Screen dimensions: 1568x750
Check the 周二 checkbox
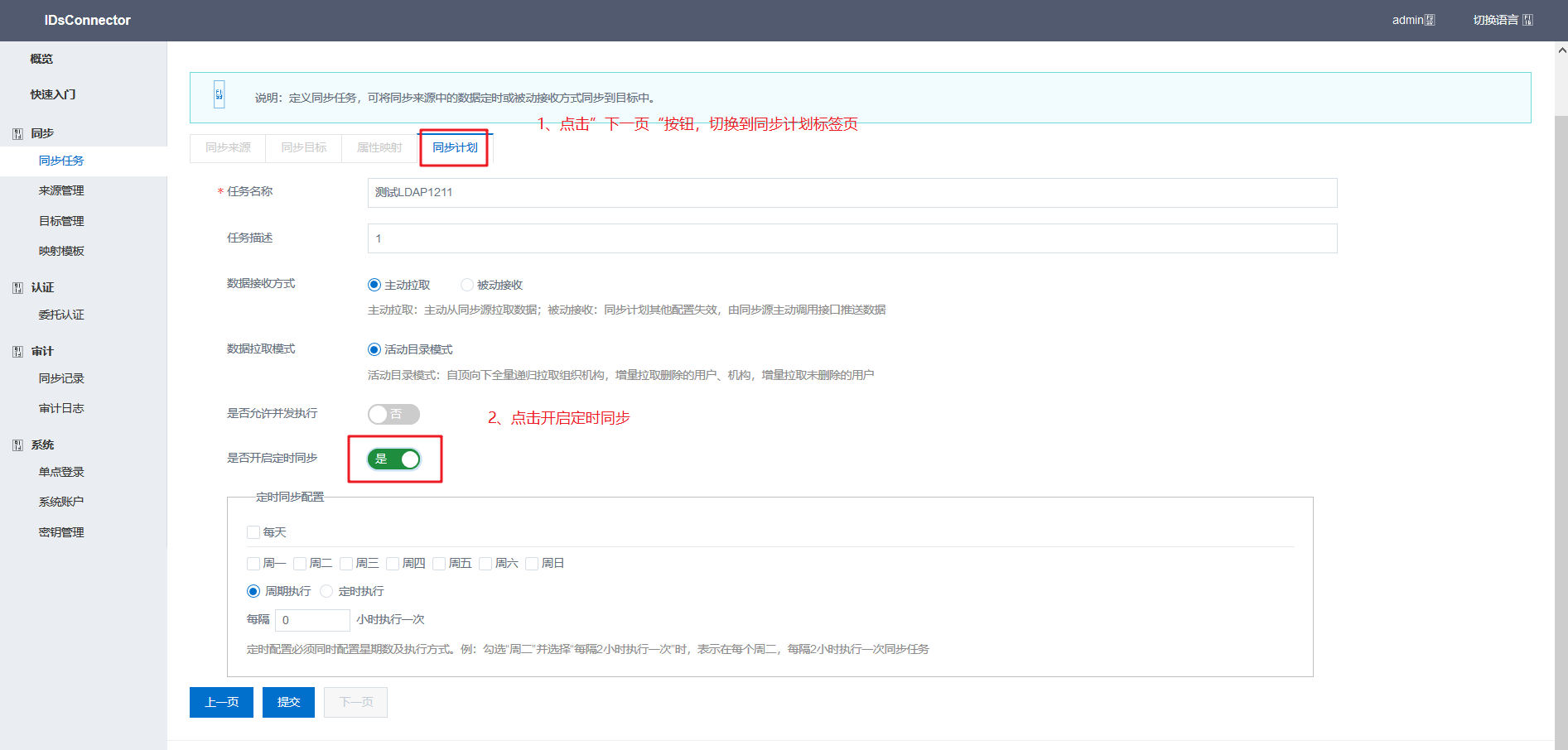click(x=300, y=564)
